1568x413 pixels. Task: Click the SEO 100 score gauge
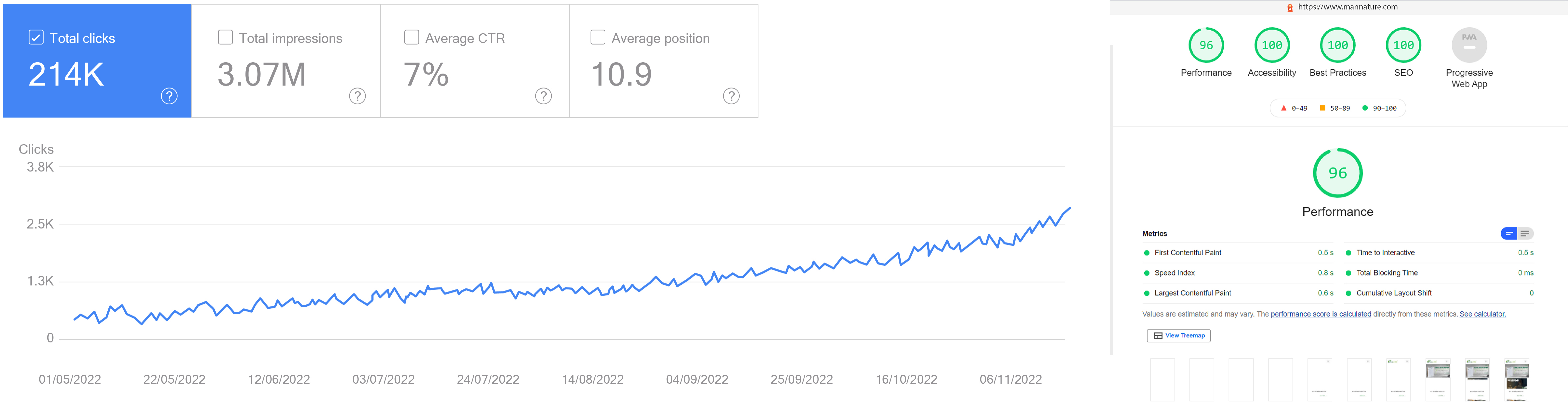coord(1403,45)
